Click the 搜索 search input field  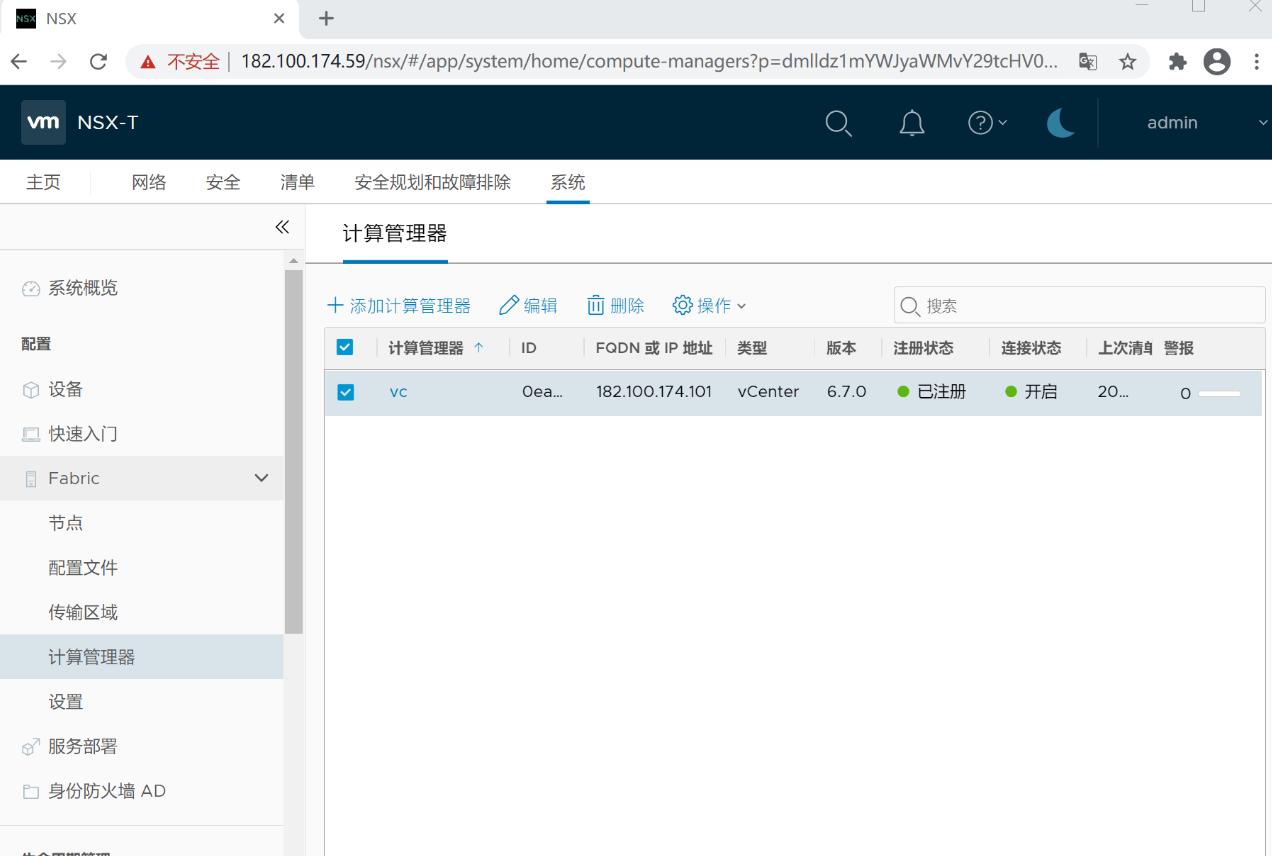pyautogui.click(x=1080, y=306)
